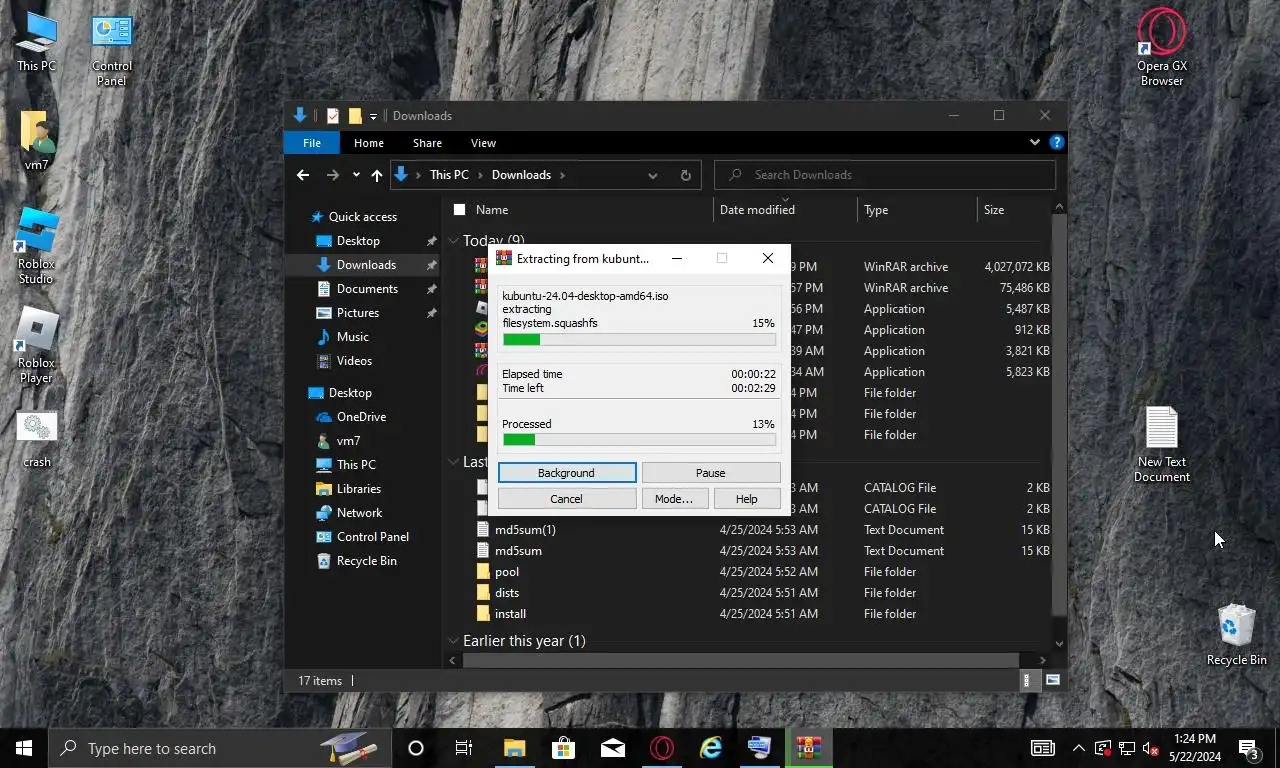Image resolution: width=1280 pixels, height=768 pixels.
Task: Select OneDrive in the navigation pane
Action: [361, 417]
